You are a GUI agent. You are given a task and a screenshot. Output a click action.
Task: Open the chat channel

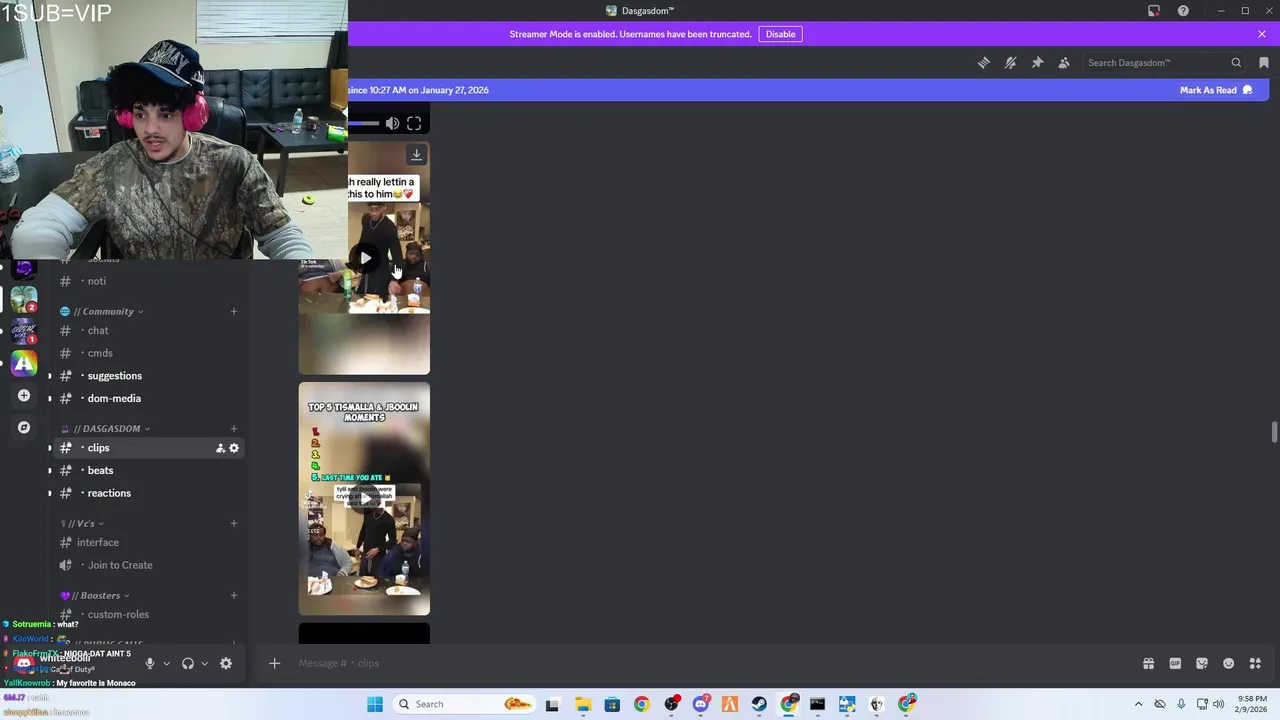pos(150,331)
